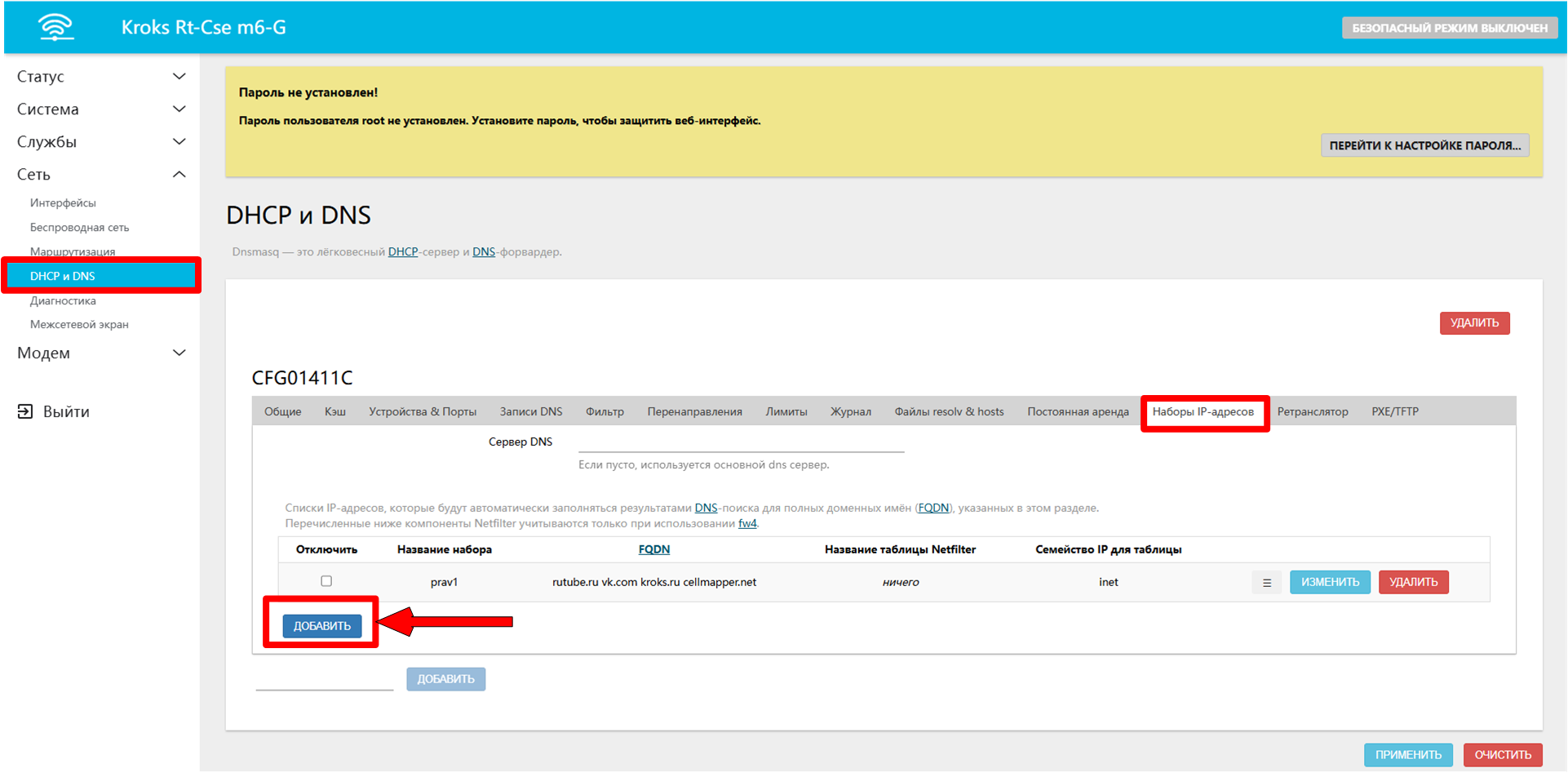Click the Wi-Fi router logo icon
Viewport: 1568px width, 773px height.
coord(55,27)
